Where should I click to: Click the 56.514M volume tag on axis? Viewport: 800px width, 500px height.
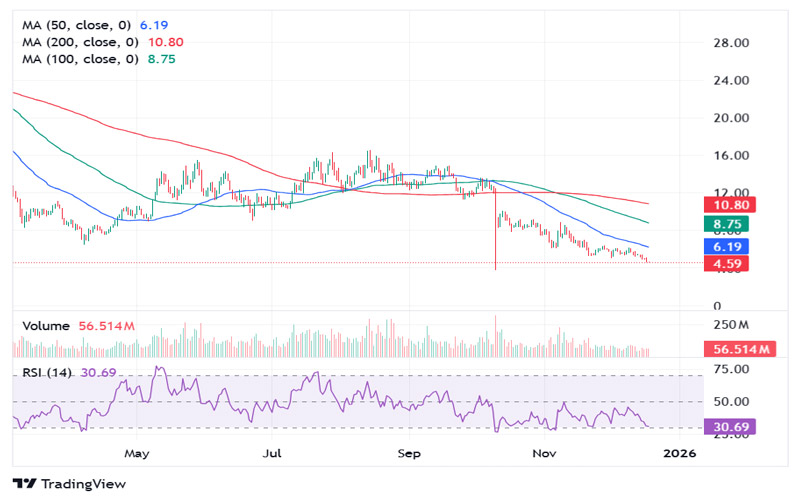[741, 349]
